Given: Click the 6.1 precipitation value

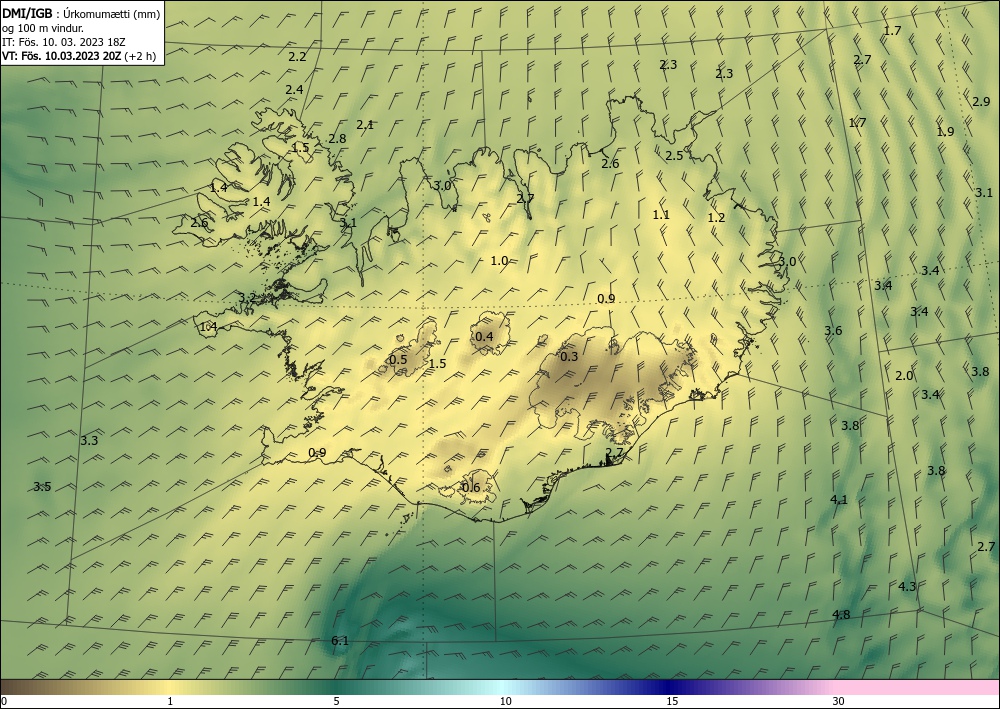Looking at the screenshot, I should (x=340, y=641).
